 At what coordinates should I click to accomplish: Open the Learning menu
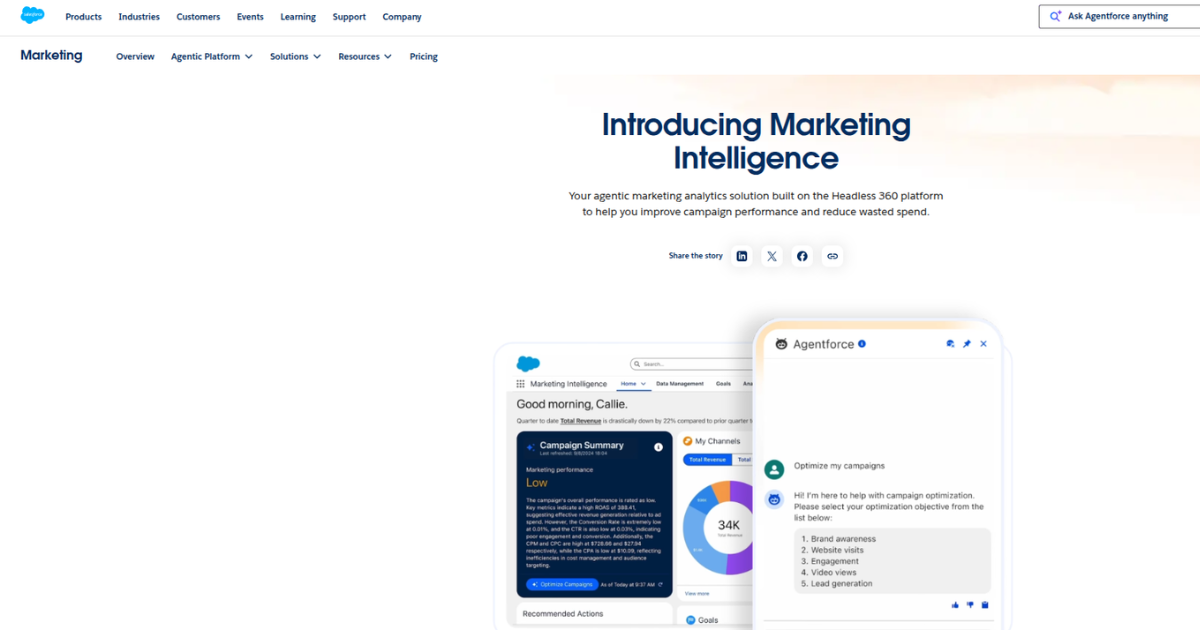[x=298, y=17]
